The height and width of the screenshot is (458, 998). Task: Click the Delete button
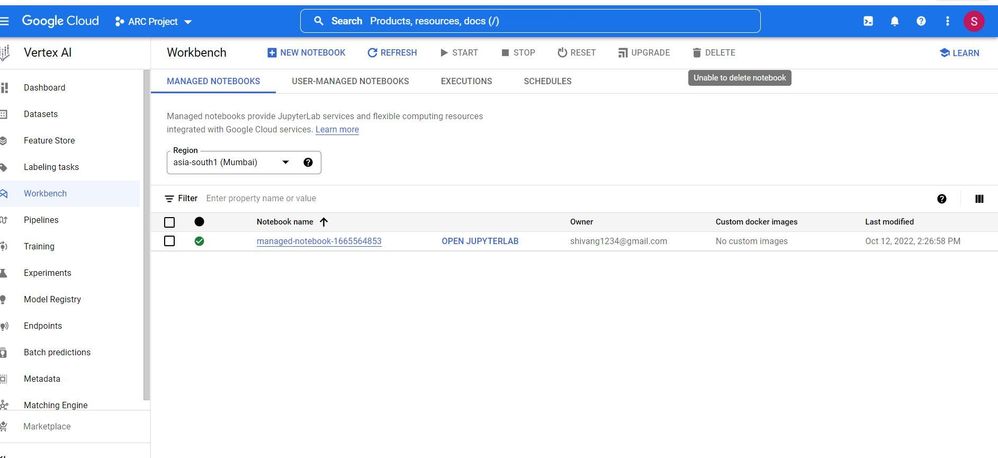click(713, 53)
